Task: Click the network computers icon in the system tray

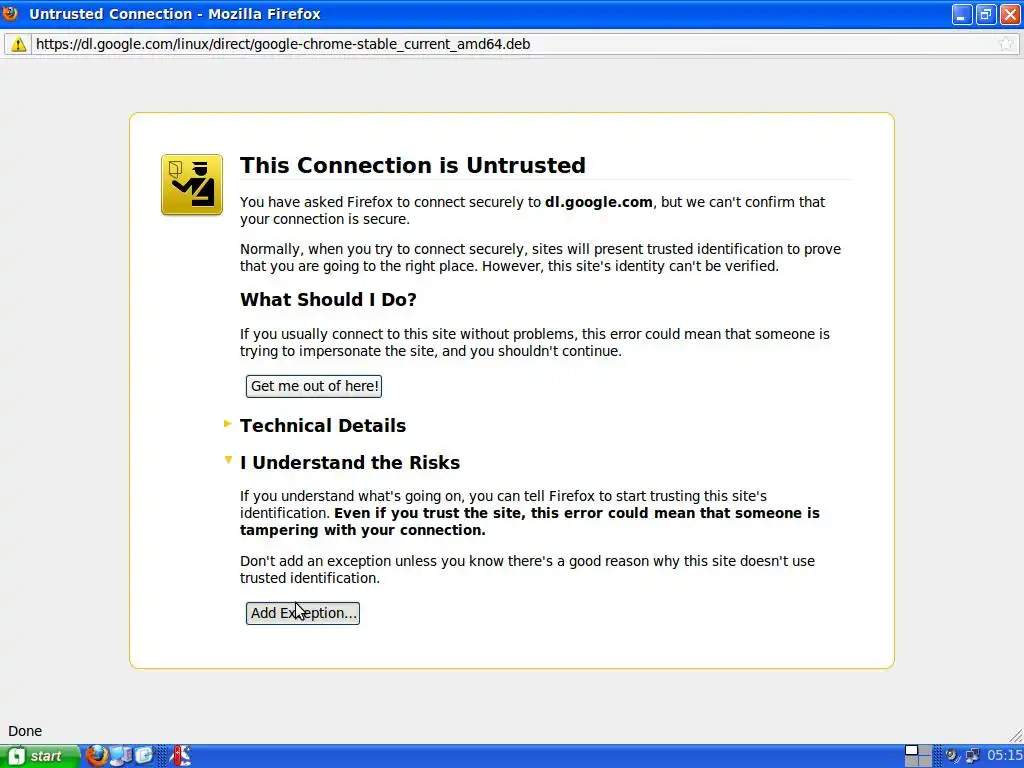Action: (x=972, y=756)
